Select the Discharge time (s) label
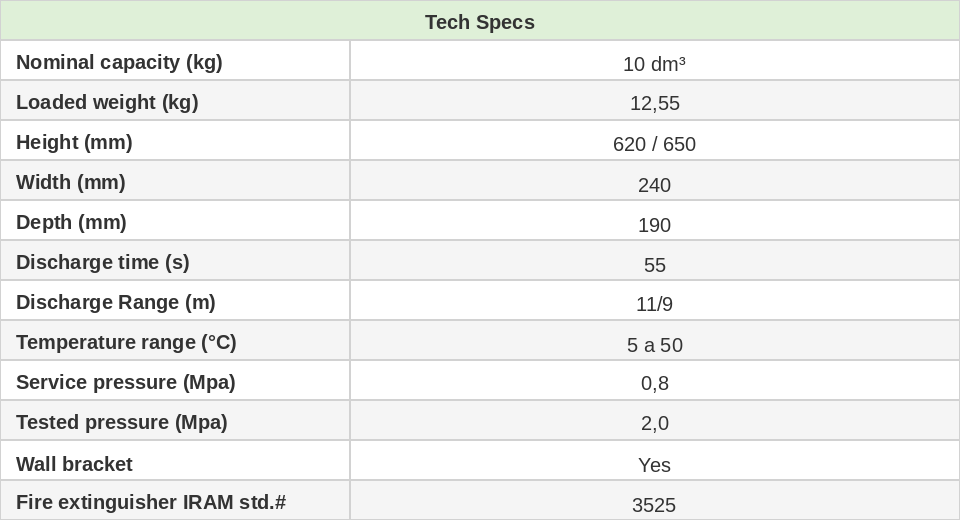The image size is (960, 521). click(x=103, y=262)
